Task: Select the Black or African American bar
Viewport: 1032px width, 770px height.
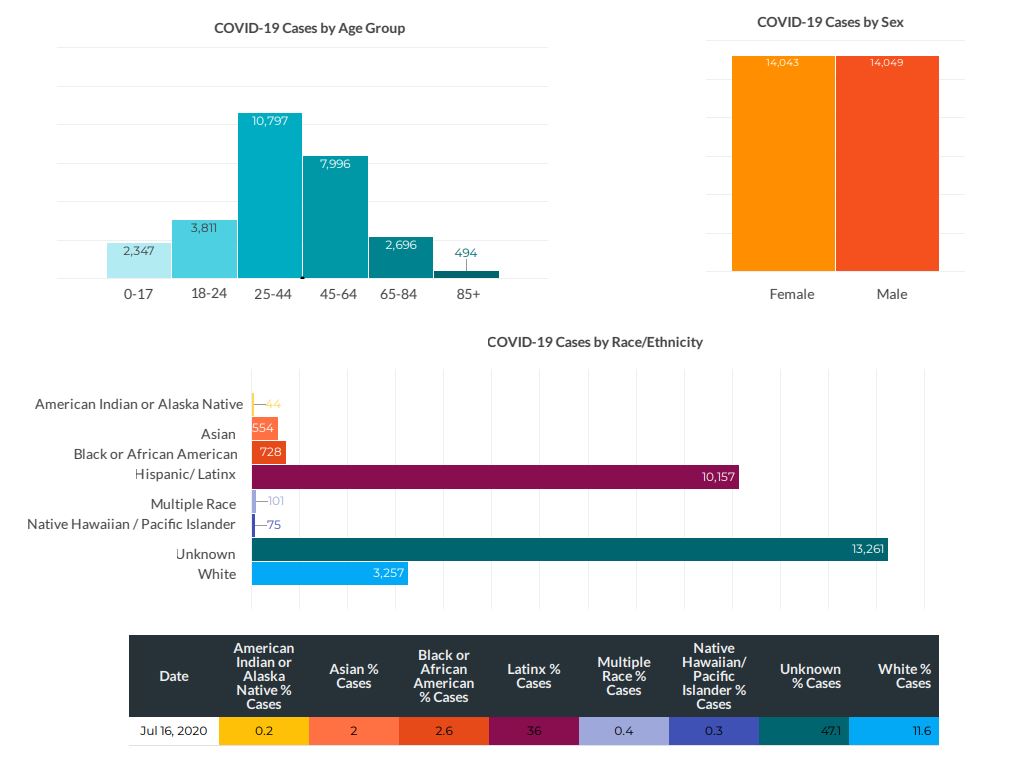Action: [x=269, y=453]
